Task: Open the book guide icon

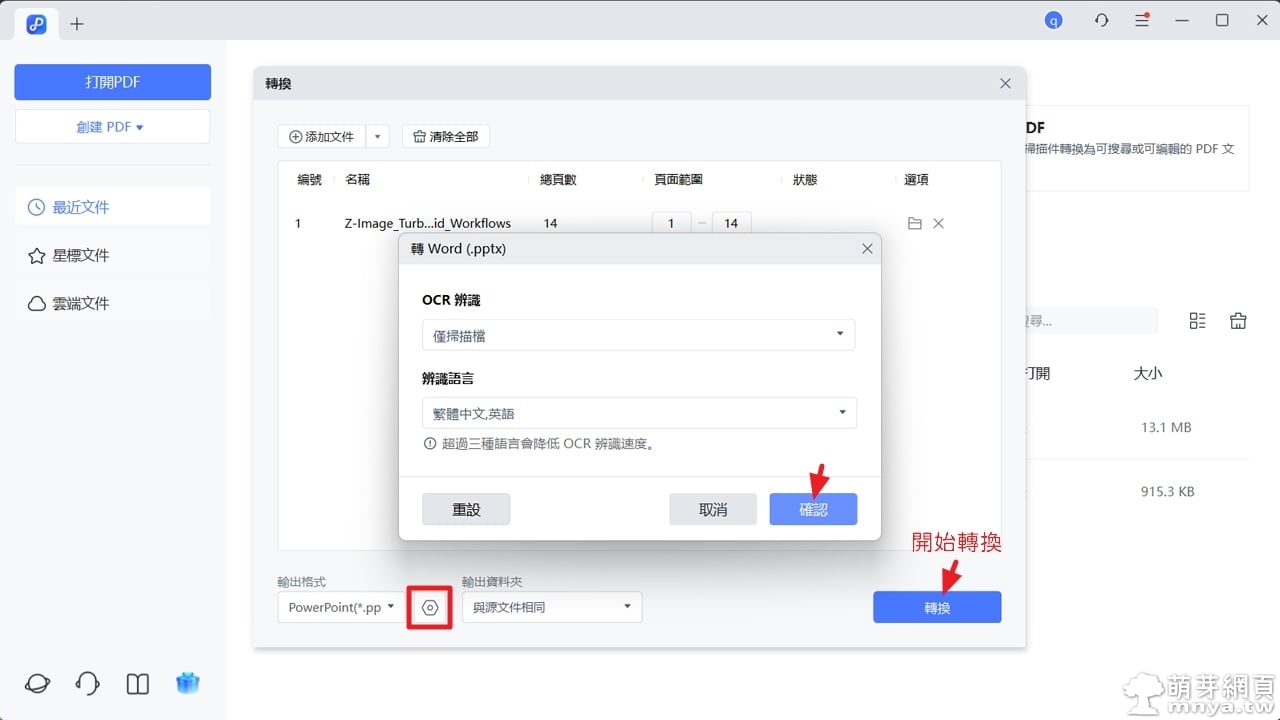Action: click(138, 683)
